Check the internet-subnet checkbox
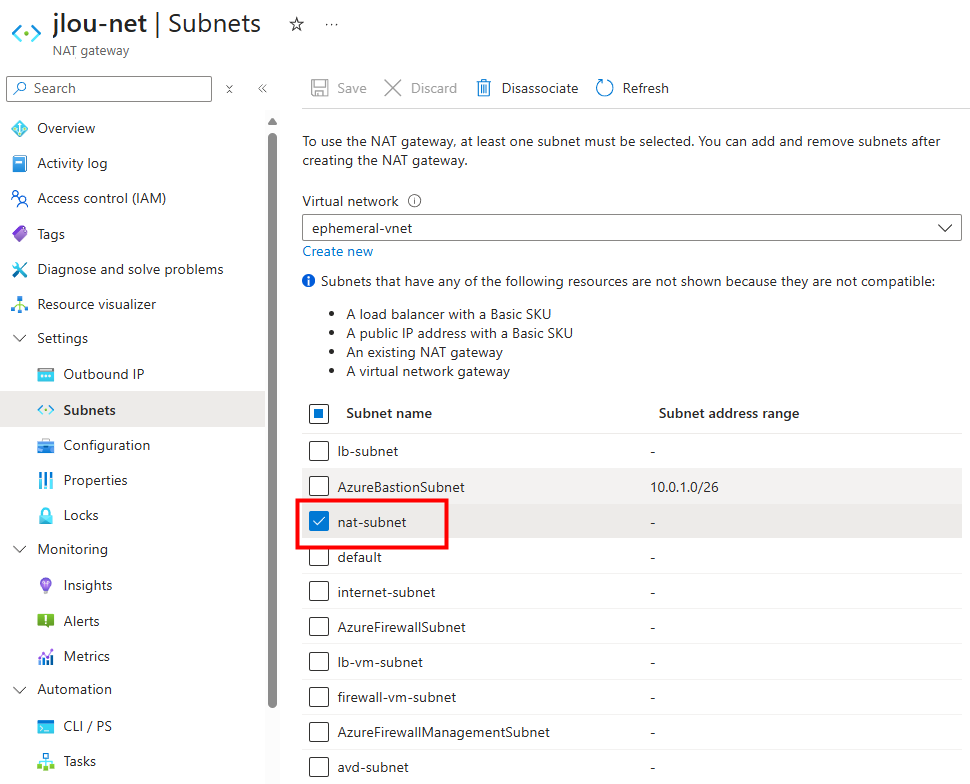The height and width of the screenshot is (784, 970). pyautogui.click(x=319, y=592)
